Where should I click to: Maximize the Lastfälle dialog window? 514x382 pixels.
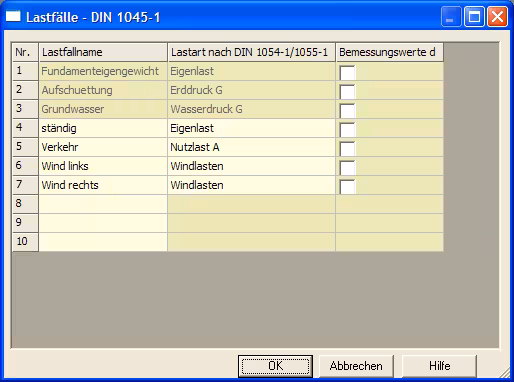click(x=474, y=16)
